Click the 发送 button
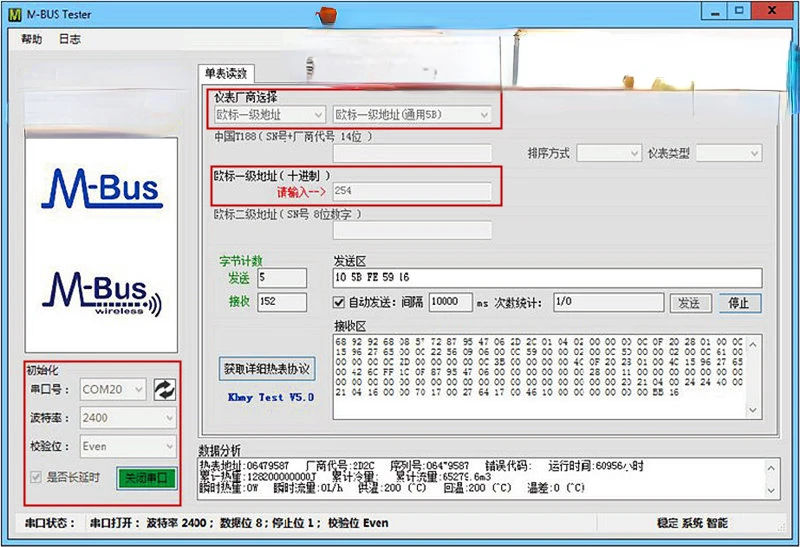The image size is (800, 547). pos(690,303)
